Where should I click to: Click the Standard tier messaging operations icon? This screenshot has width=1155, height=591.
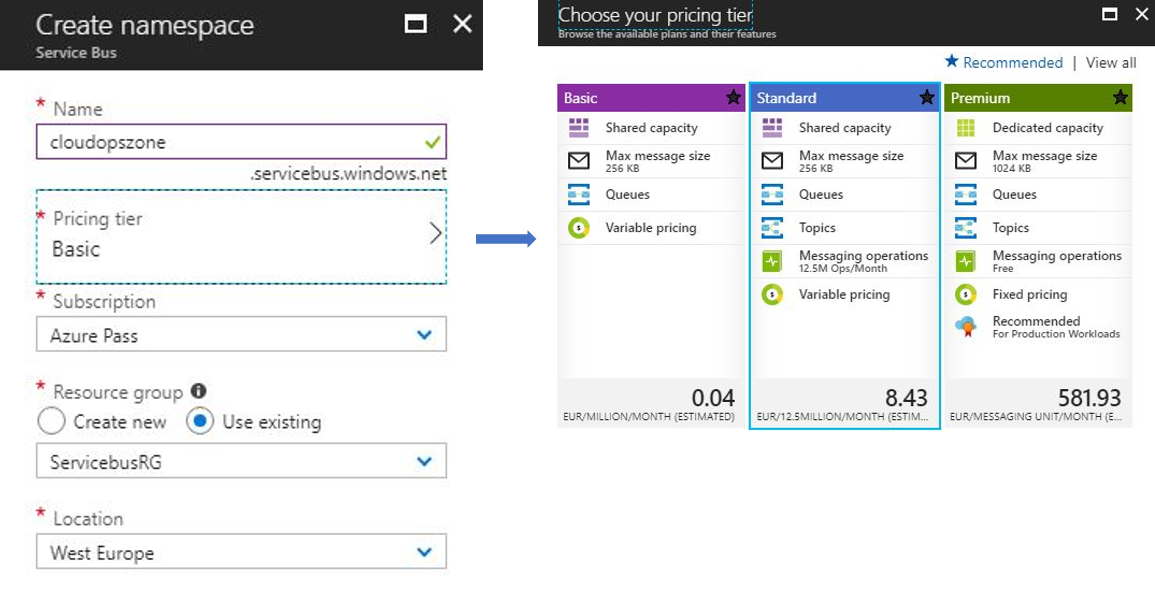pyautogui.click(x=772, y=261)
